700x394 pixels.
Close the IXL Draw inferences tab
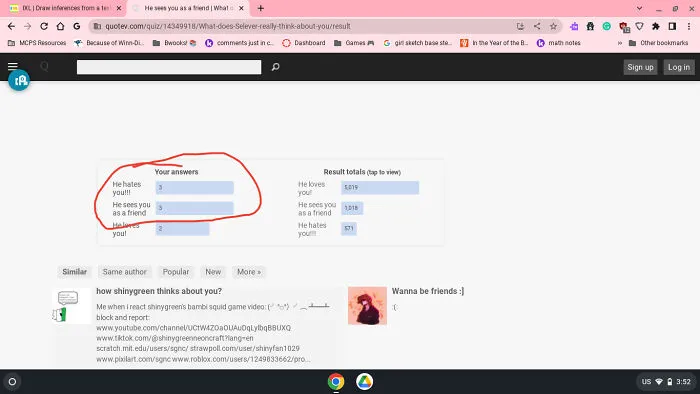coord(119,8)
